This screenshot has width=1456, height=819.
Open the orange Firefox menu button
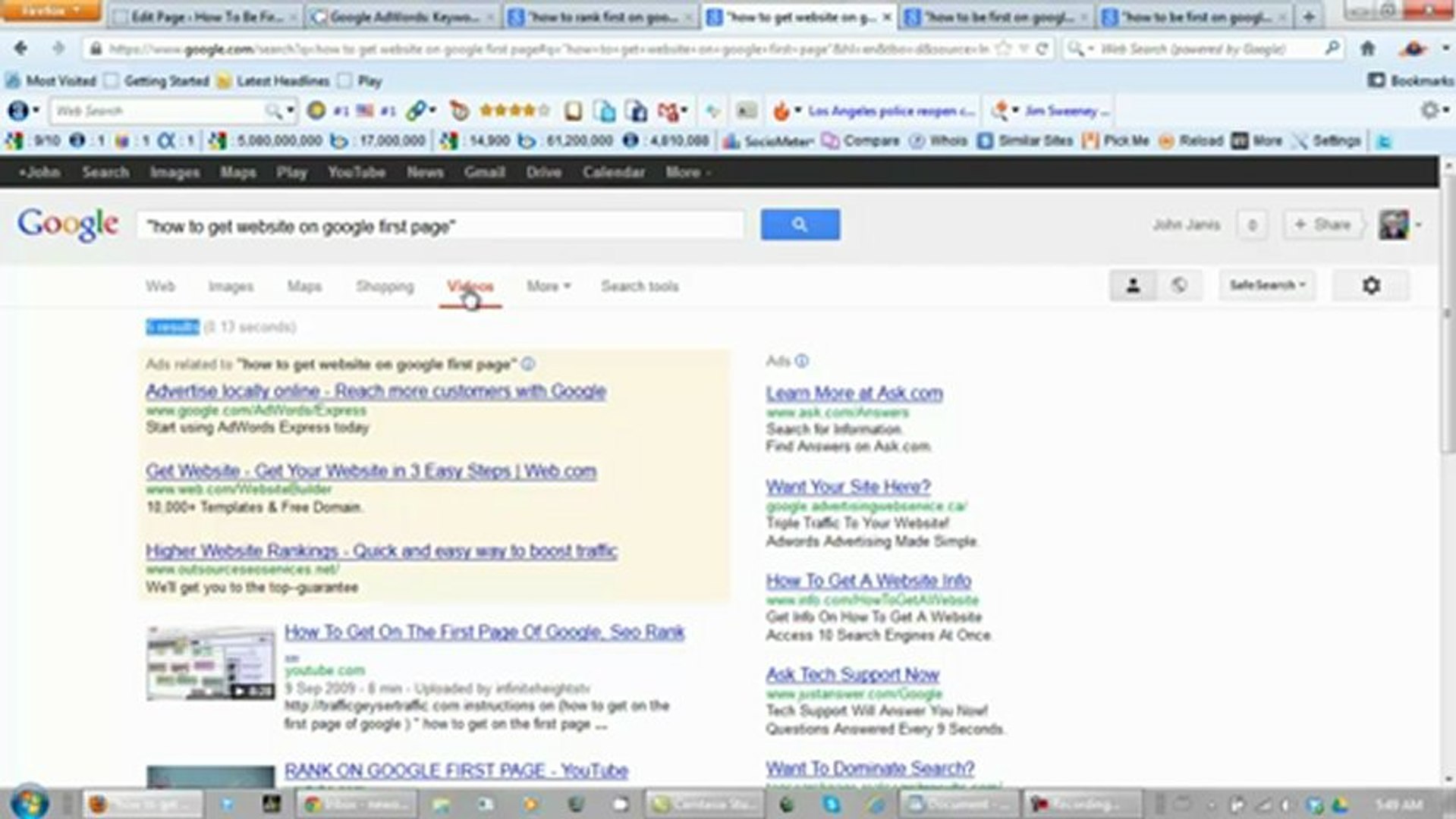click(50, 10)
